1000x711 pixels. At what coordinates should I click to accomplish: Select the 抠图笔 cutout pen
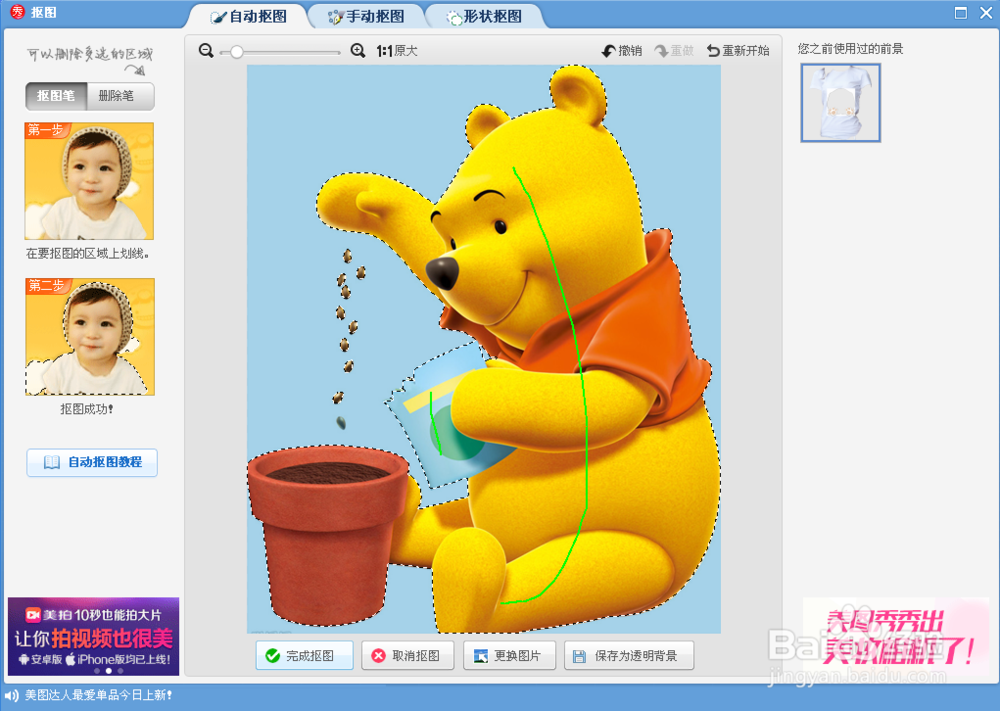[56, 96]
